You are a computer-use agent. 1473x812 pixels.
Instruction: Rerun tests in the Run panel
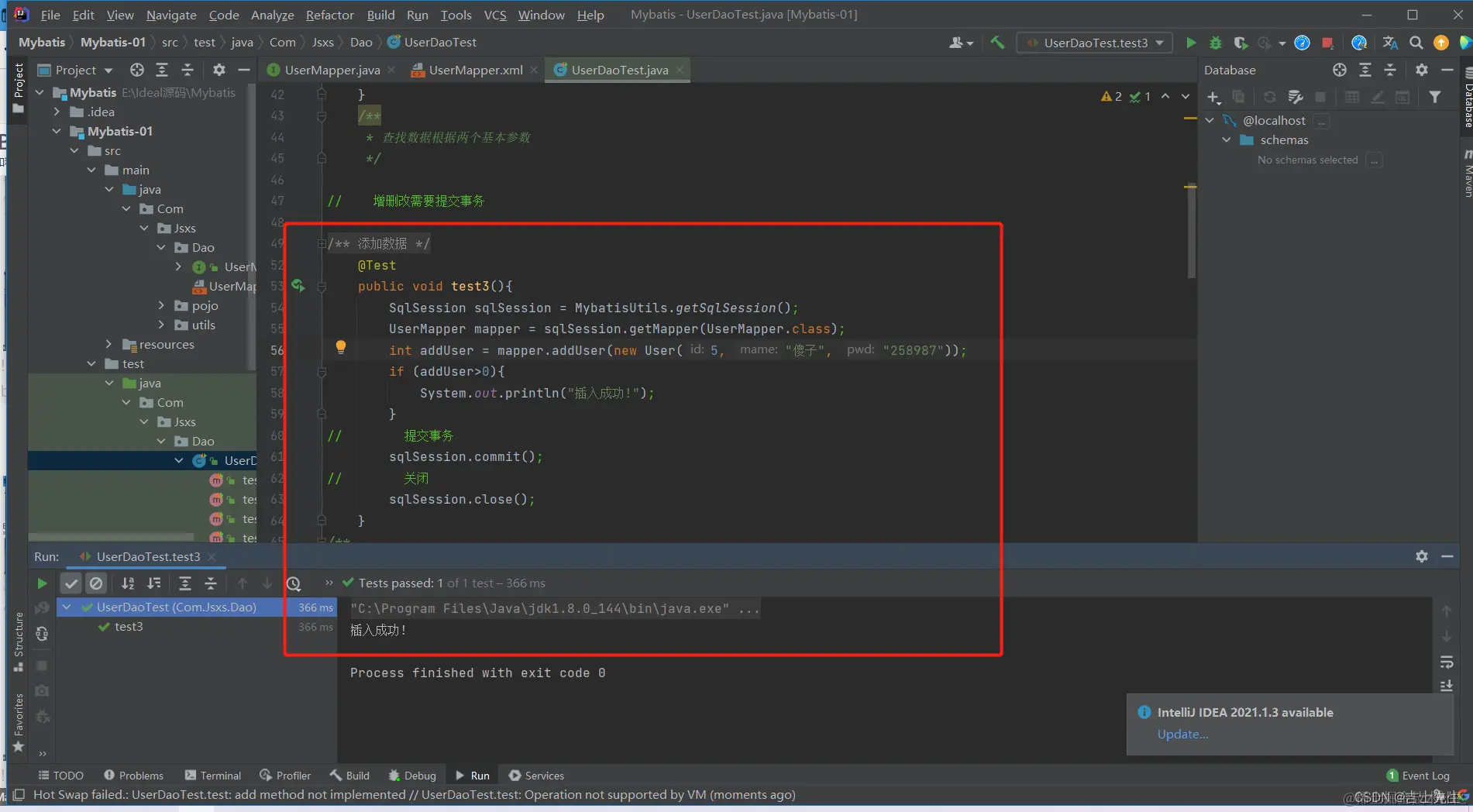(42, 583)
